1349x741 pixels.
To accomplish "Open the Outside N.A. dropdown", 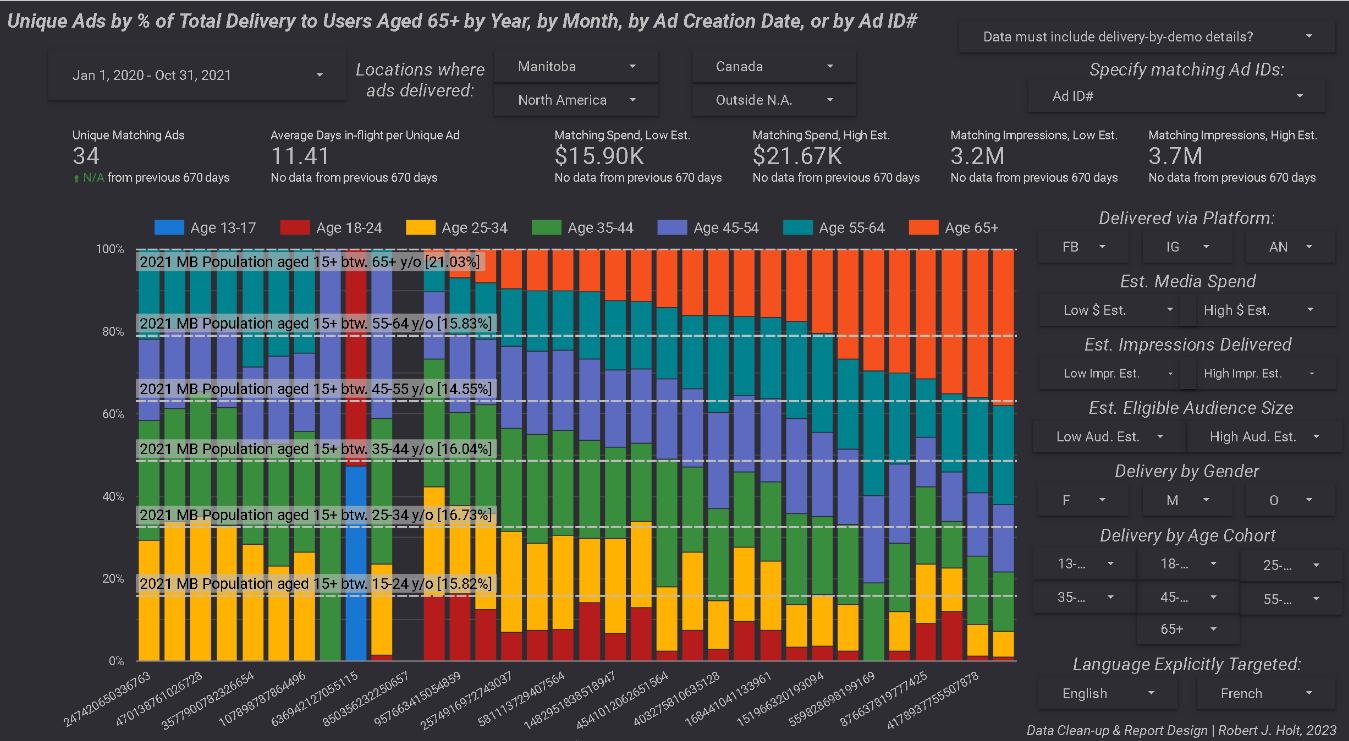I will pyautogui.click(x=774, y=100).
